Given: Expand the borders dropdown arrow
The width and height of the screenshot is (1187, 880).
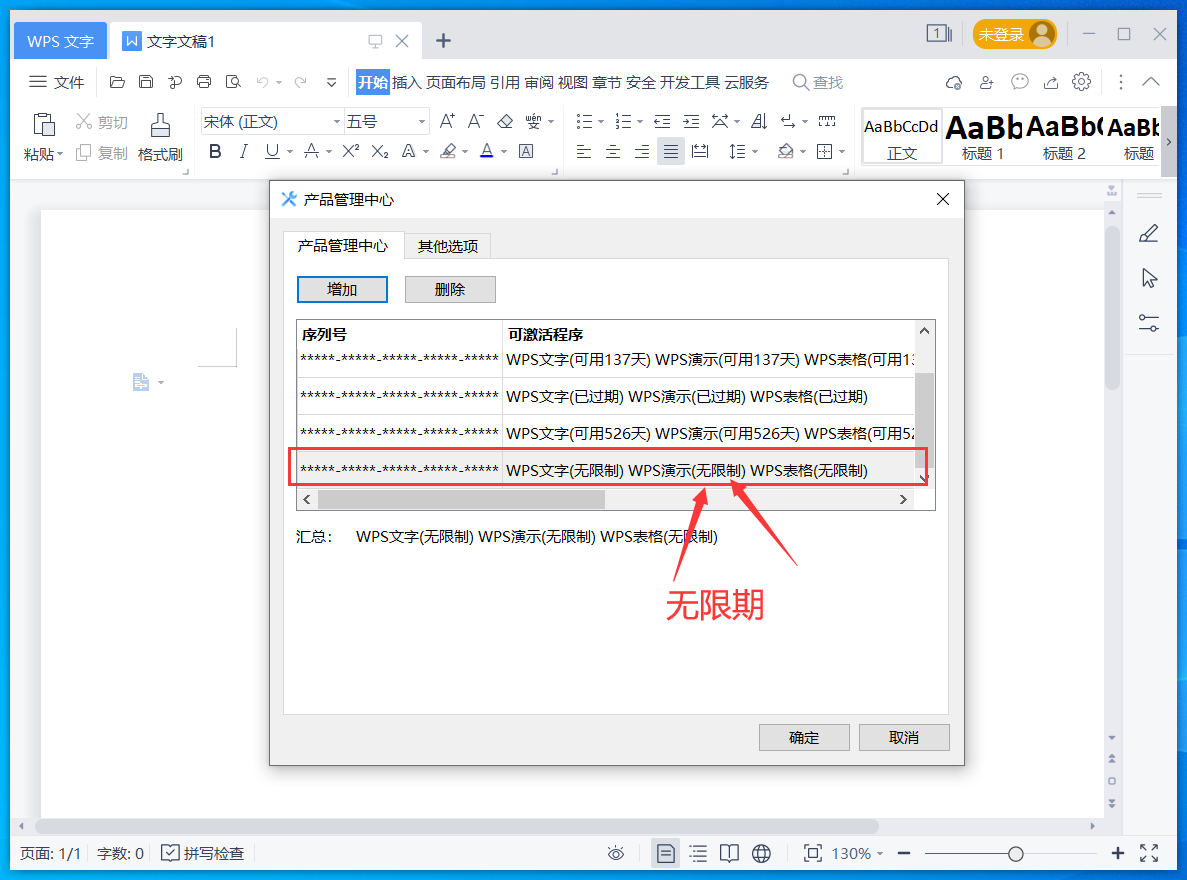Looking at the screenshot, I should (842, 152).
